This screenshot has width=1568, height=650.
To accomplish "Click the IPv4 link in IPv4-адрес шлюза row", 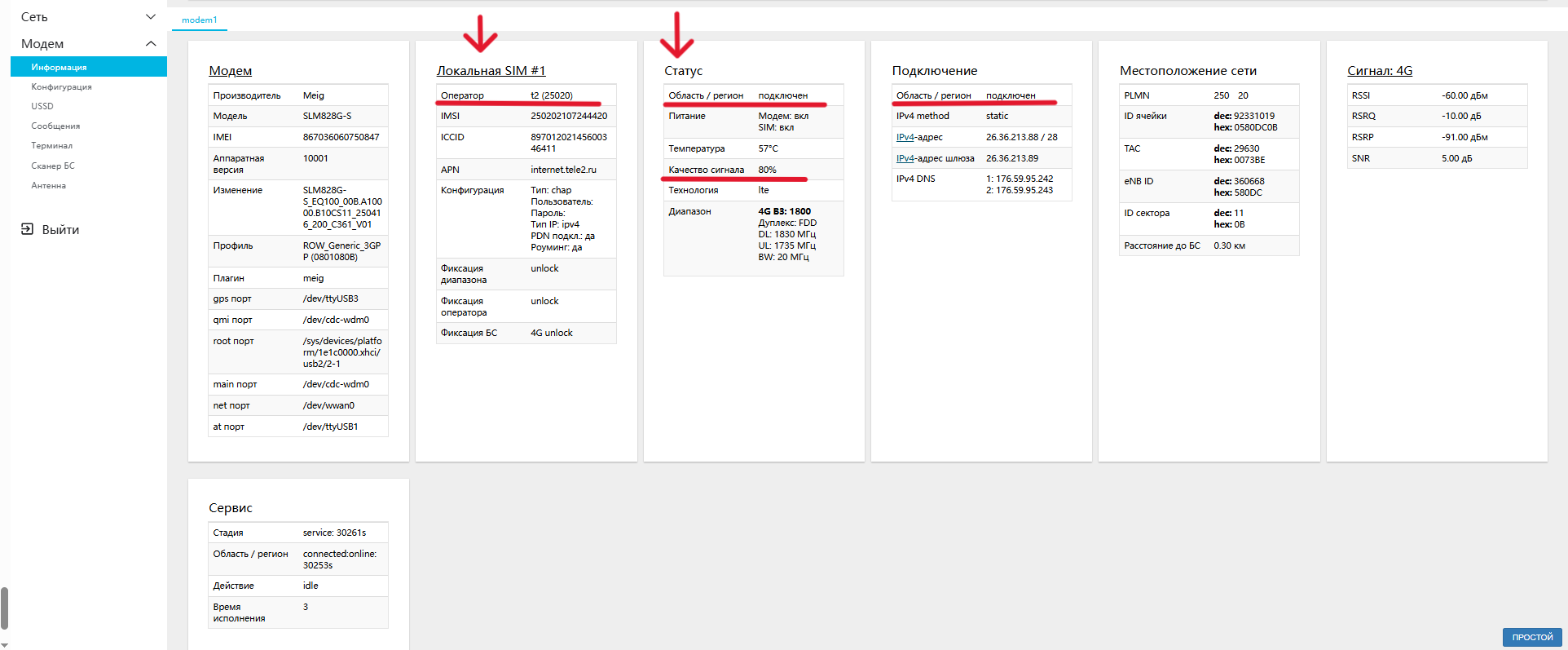I will pyautogui.click(x=905, y=158).
